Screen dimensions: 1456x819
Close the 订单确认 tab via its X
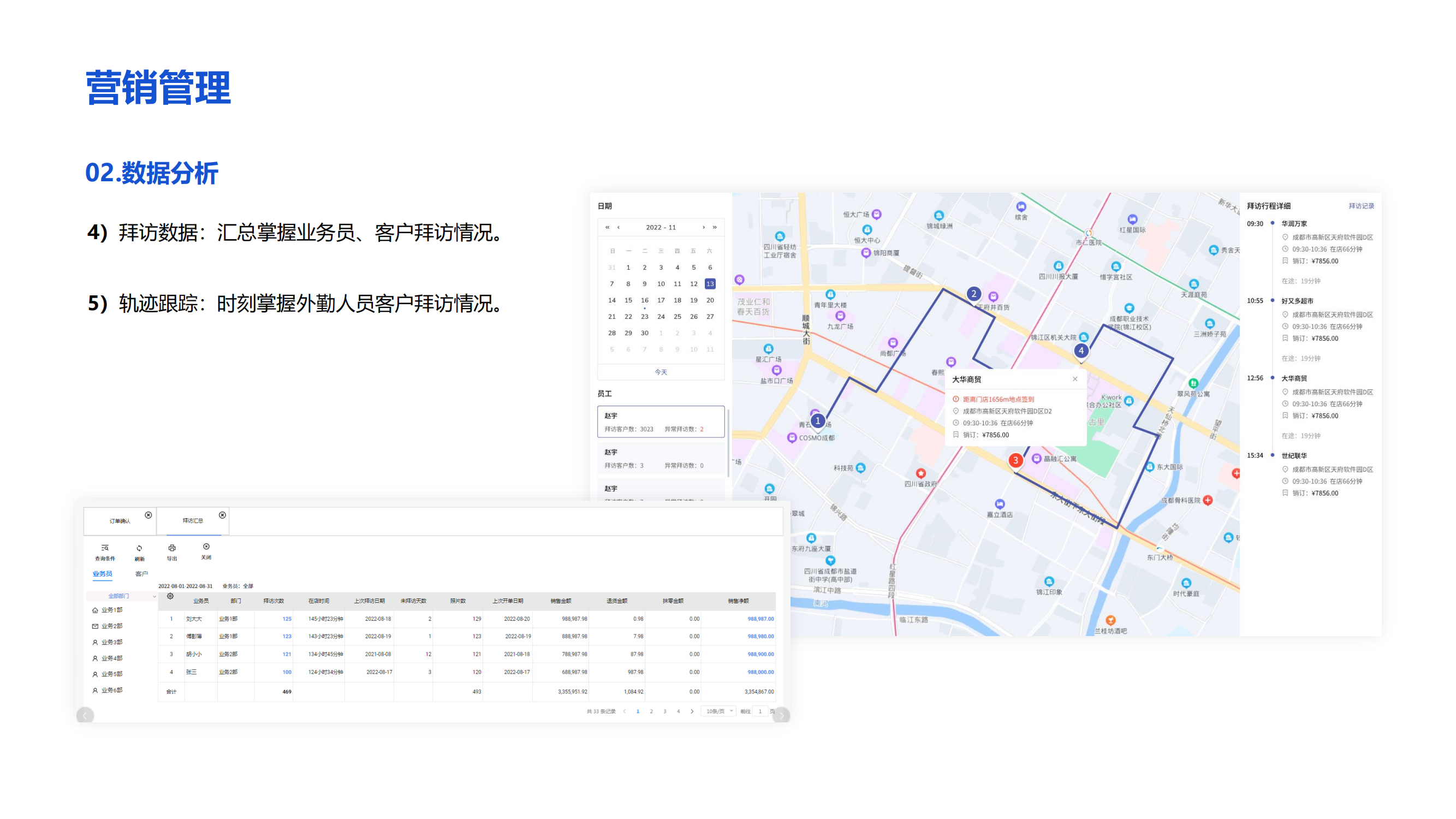(x=148, y=515)
